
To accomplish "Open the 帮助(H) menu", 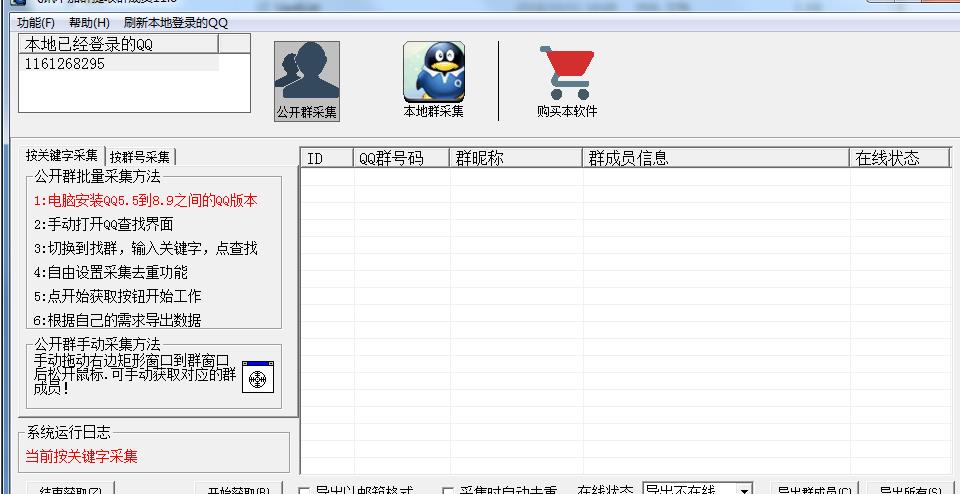I will pos(89,23).
